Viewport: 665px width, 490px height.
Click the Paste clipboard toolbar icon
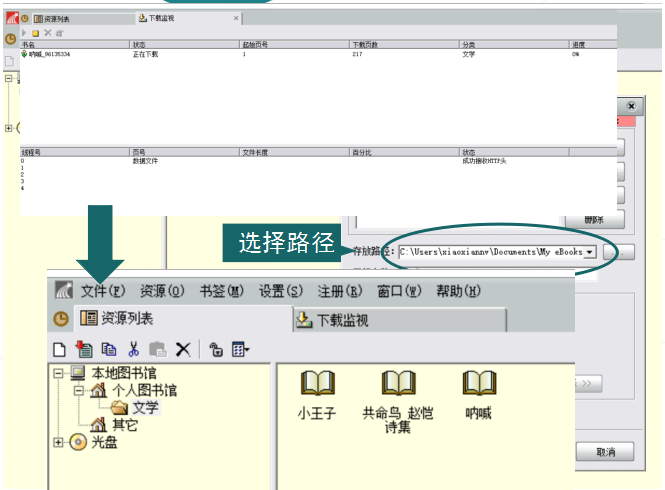point(157,349)
